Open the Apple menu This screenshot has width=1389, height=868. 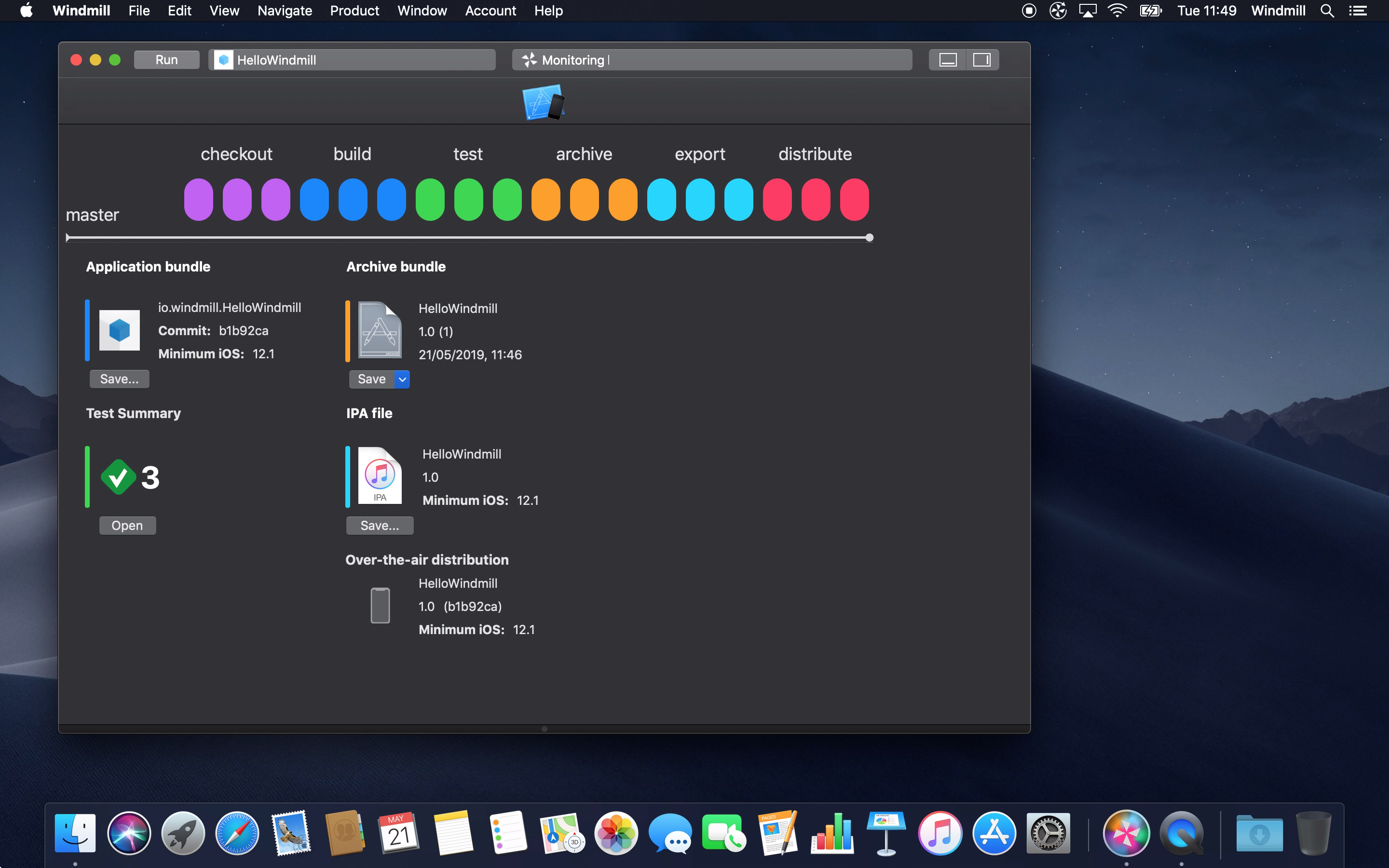pos(27,10)
